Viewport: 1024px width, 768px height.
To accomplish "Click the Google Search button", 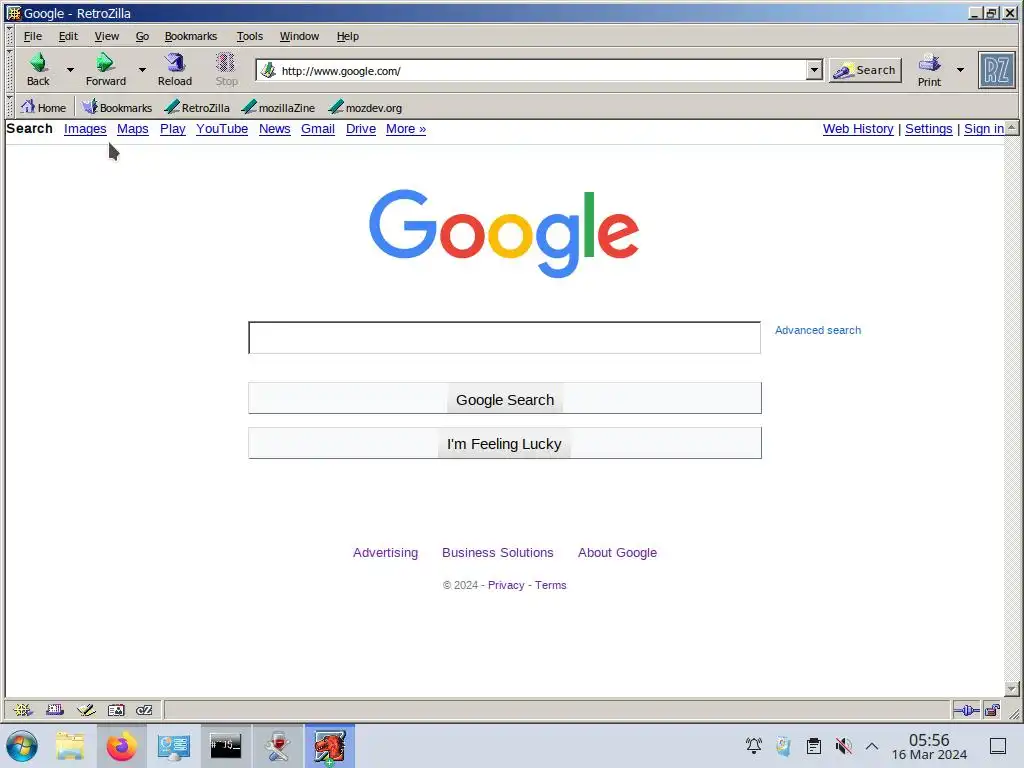I will pos(505,398).
